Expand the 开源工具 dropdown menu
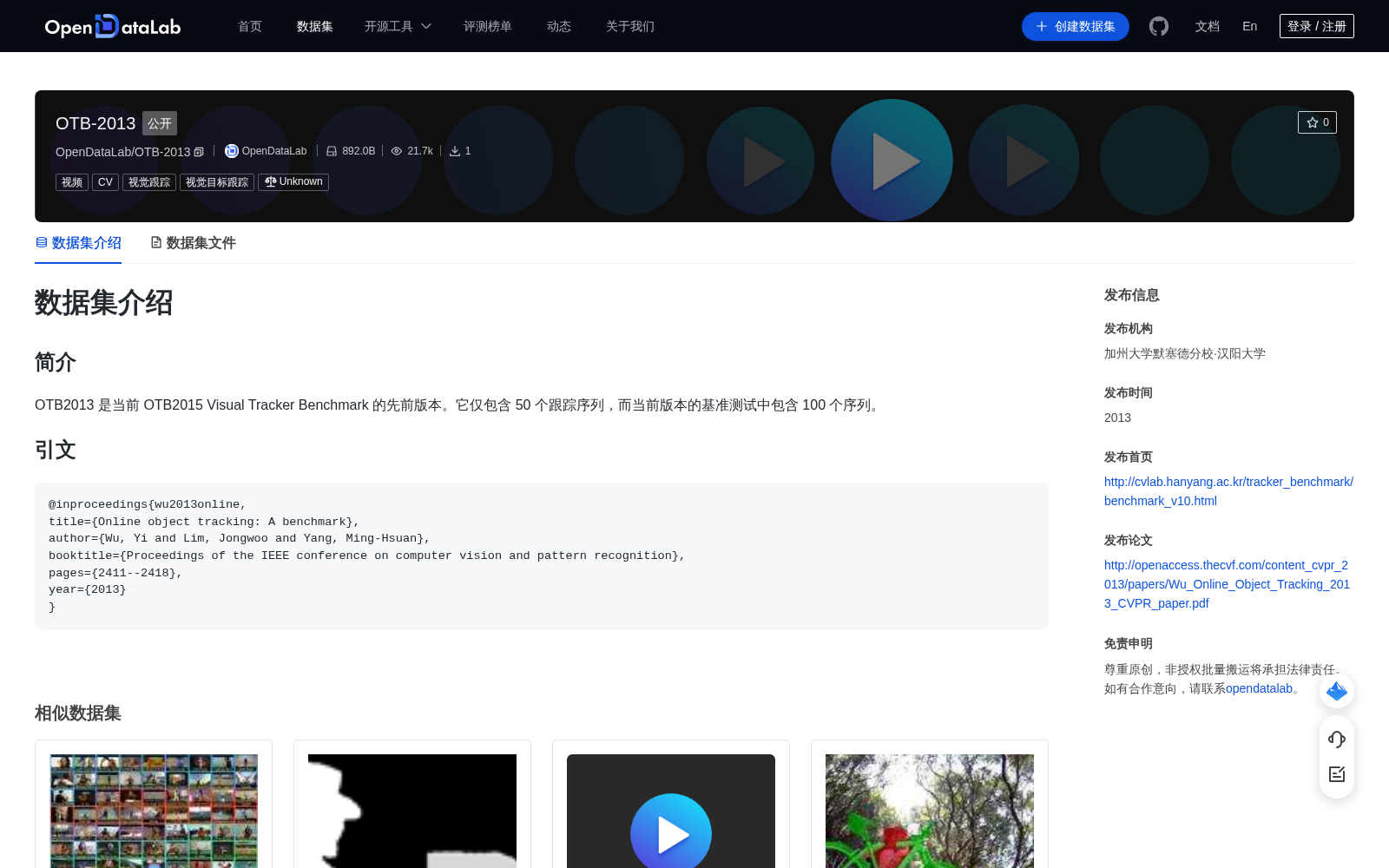Image resolution: width=1389 pixels, height=868 pixels. [398, 26]
